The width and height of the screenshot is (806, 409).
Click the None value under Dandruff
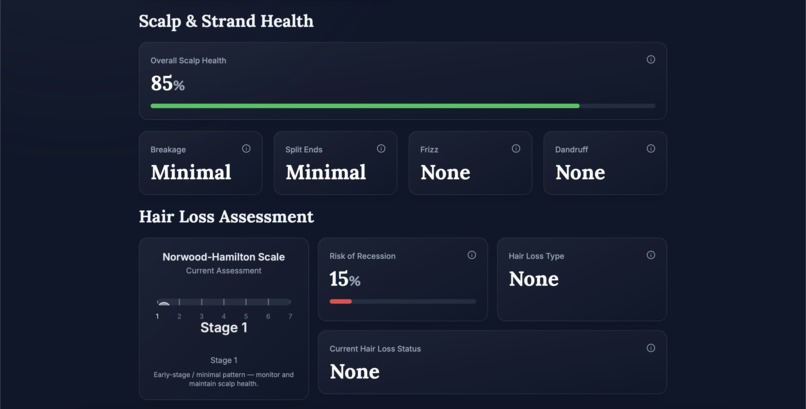tap(580, 173)
